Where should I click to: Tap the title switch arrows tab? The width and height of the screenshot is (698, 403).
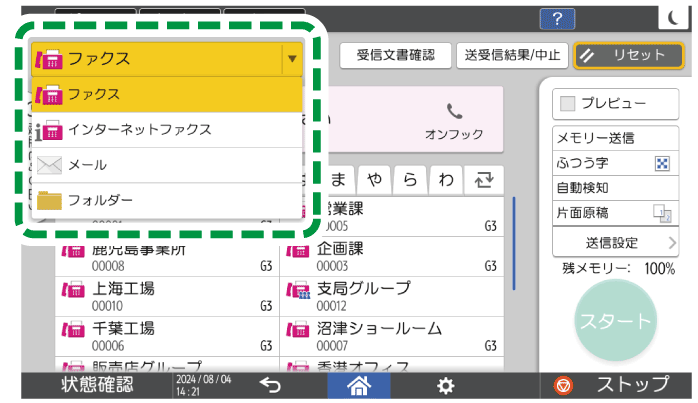point(484,180)
